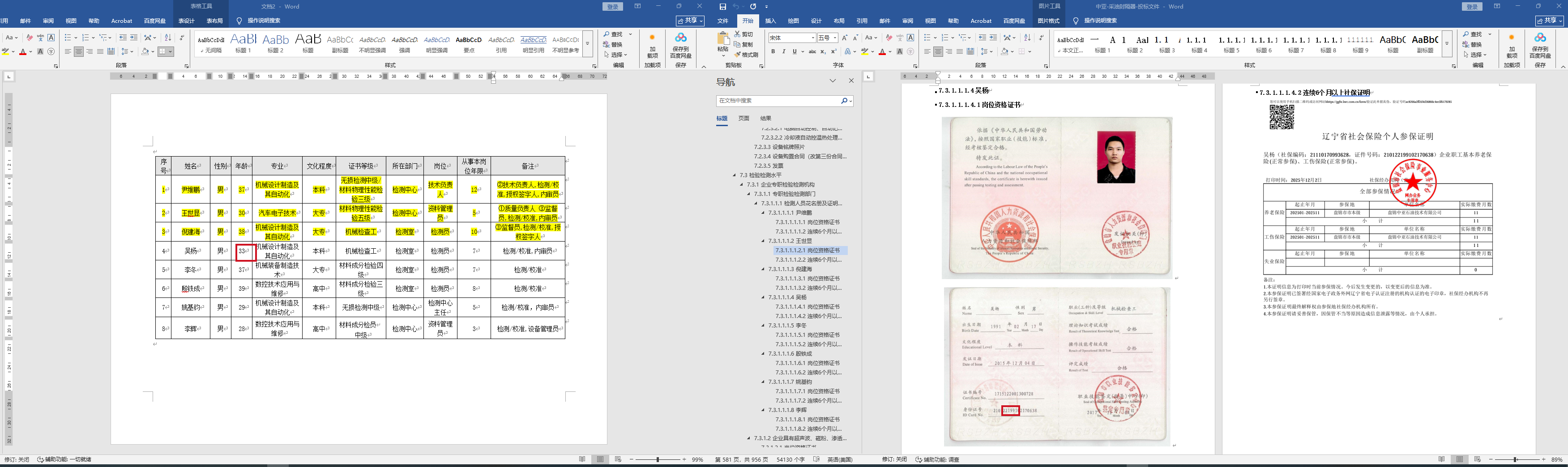Open the font size dropdown showing 五号
The height and width of the screenshot is (467, 1568).
point(827,38)
